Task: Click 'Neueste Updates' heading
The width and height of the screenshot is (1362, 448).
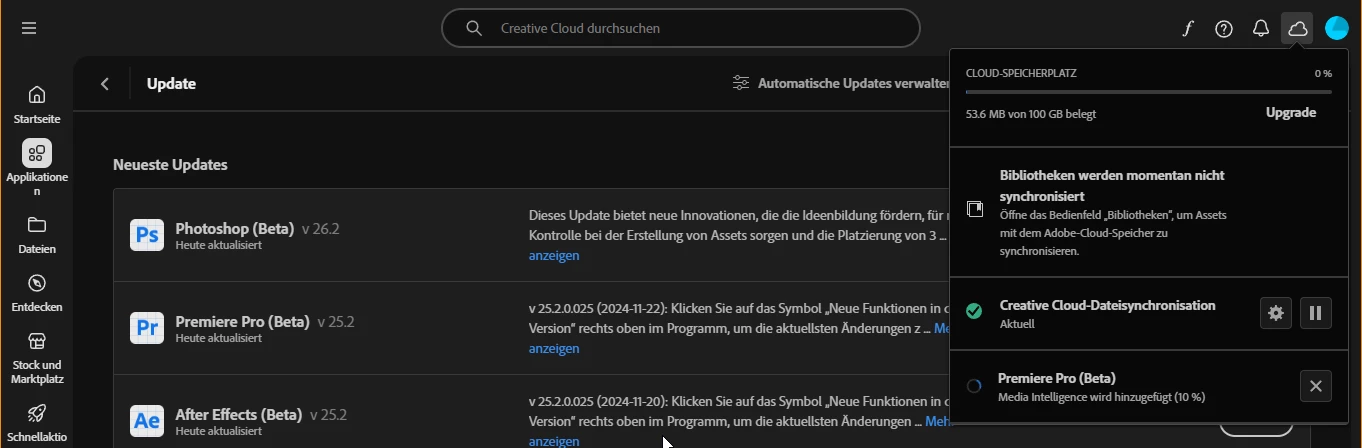Action: (170, 164)
